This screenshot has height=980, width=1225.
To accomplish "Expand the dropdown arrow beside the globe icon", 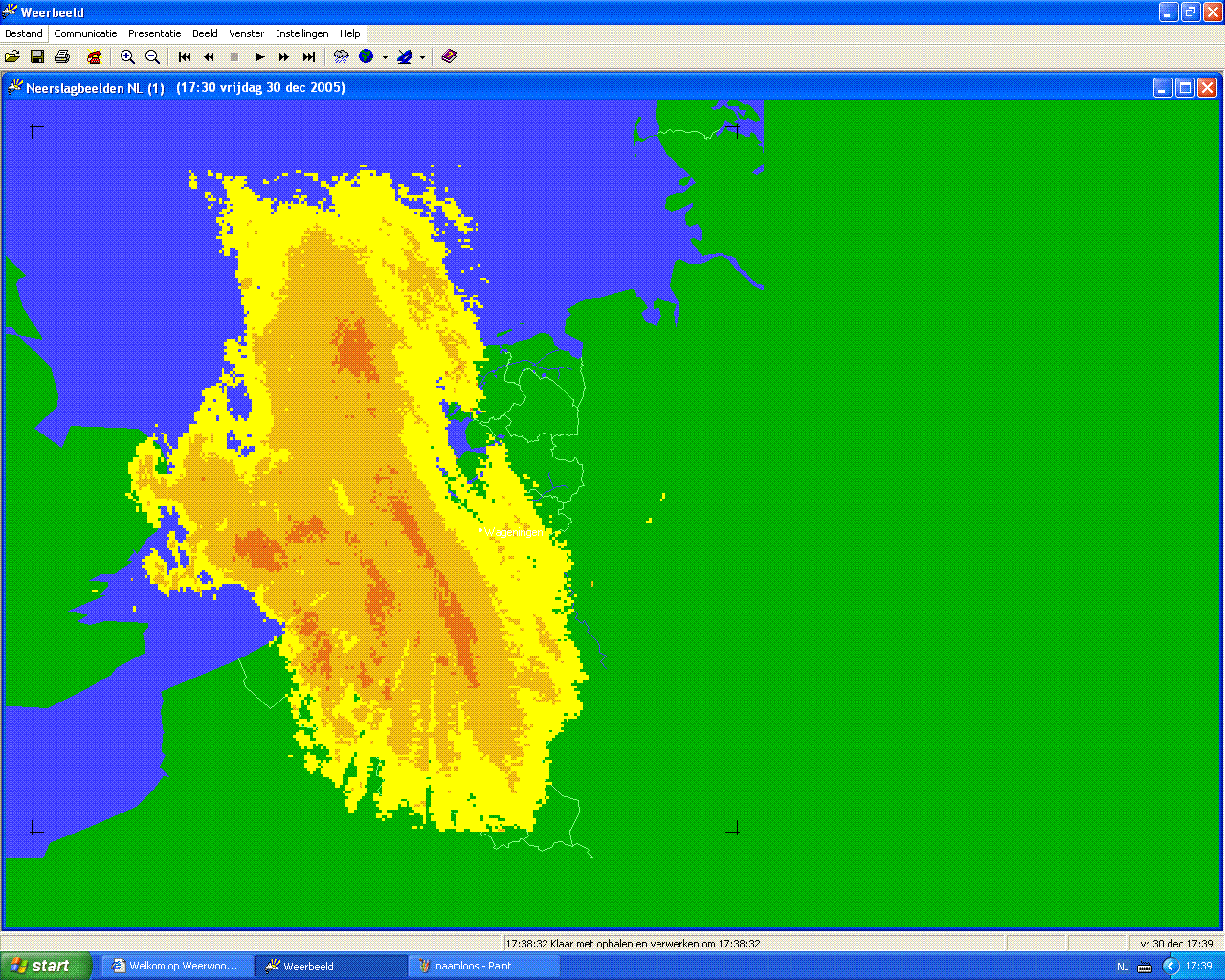I will pyautogui.click(x=385, y=57).
